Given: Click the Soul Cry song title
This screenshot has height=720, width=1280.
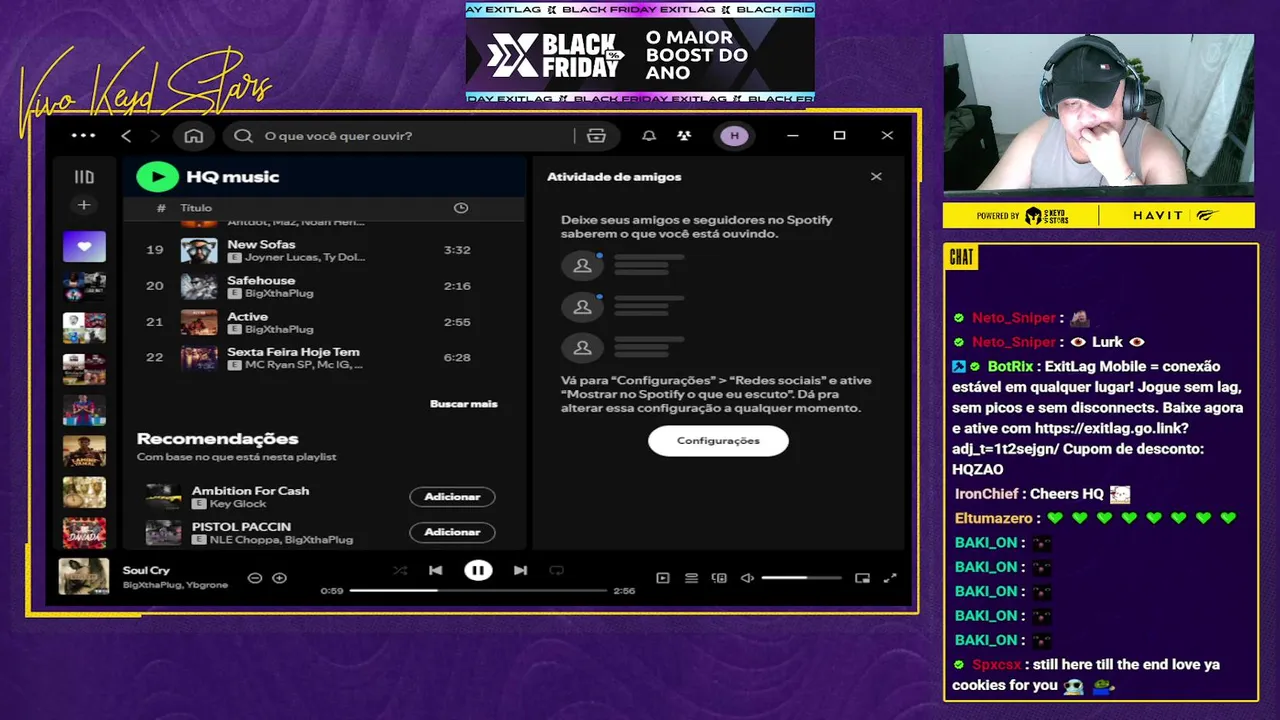Looking at the screenshot, I should [146, 570].
